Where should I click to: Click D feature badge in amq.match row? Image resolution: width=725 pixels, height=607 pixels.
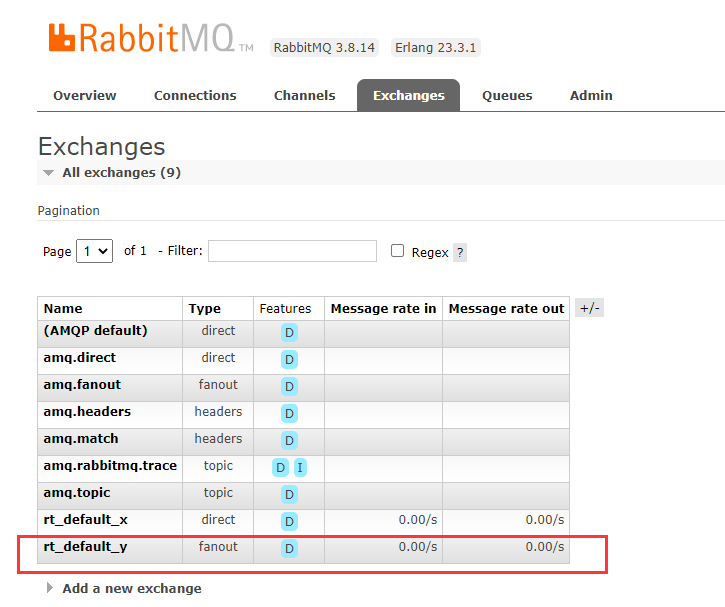289,440
